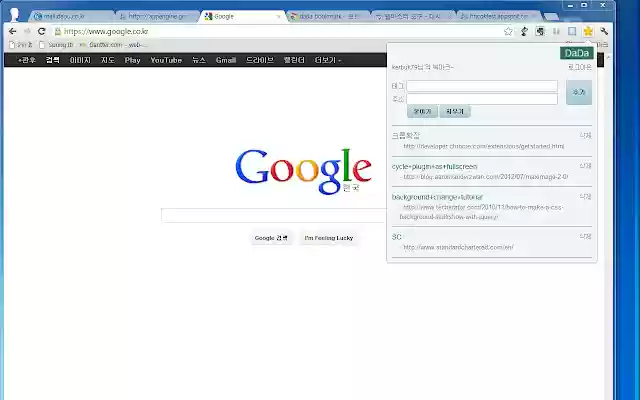Bookmark this page with the address bar star
Viewport: 640px width, 400px height.
508,31
